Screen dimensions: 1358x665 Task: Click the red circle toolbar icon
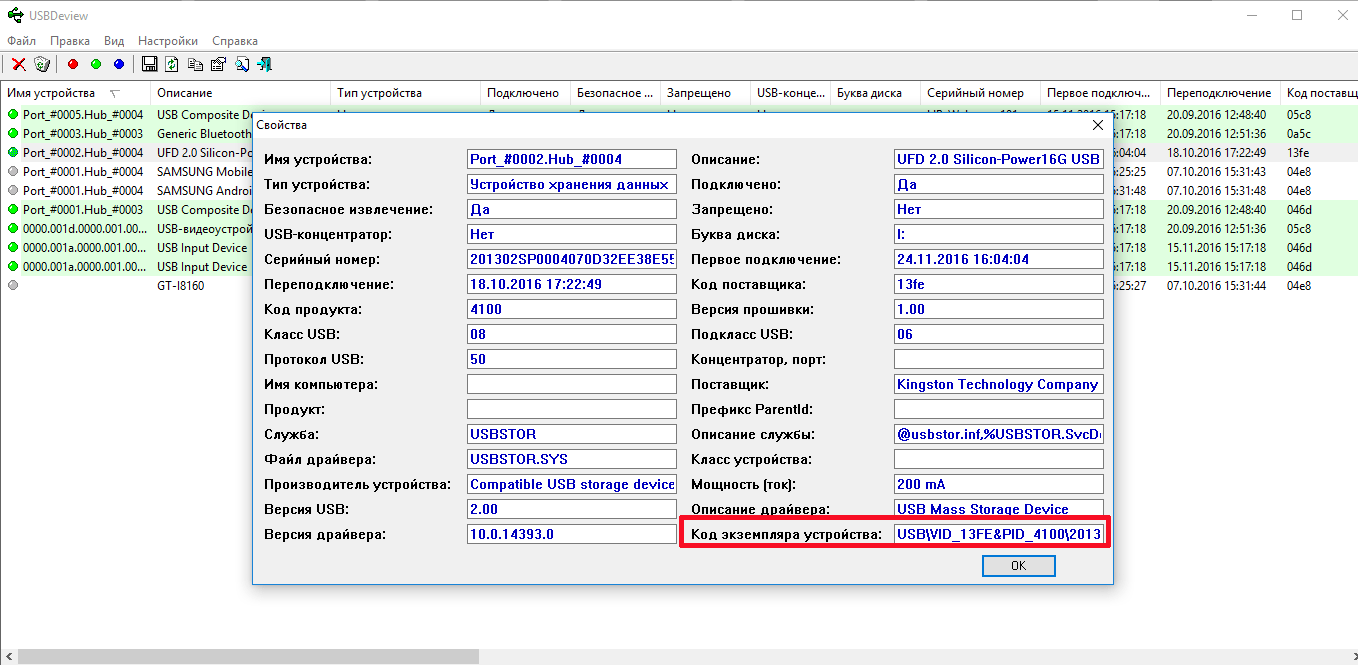click(72, 65)
